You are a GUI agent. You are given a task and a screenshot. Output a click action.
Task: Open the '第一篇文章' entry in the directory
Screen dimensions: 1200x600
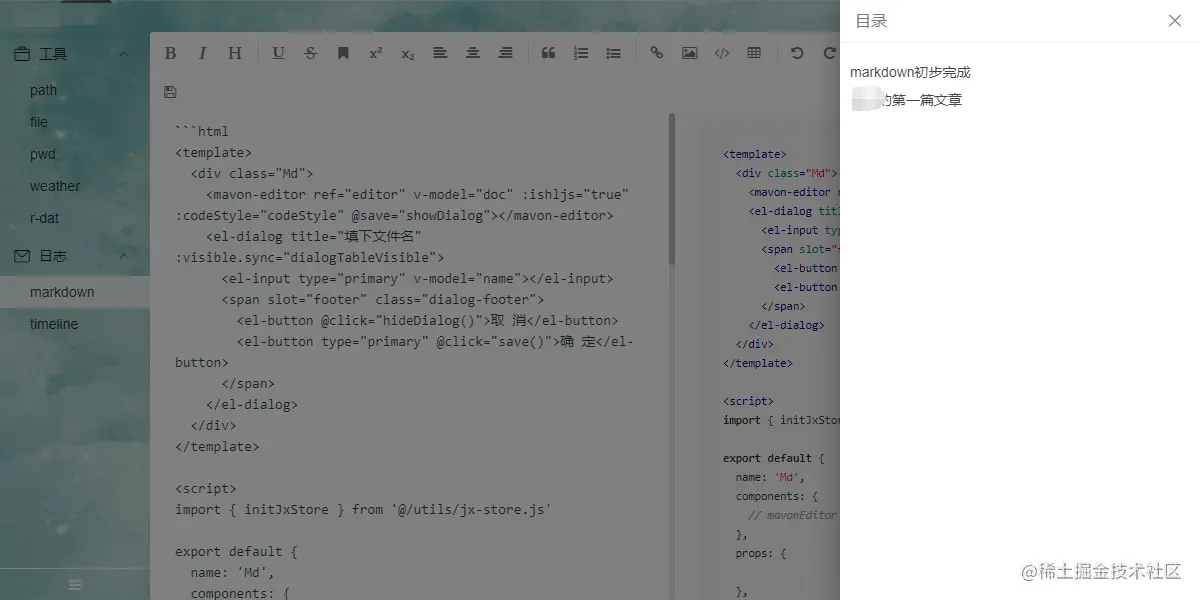click(906, 100)
